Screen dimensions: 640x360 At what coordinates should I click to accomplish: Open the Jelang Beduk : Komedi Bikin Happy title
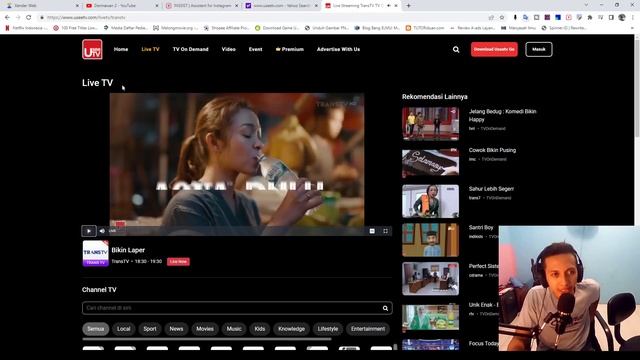click(x=502, y=116)
